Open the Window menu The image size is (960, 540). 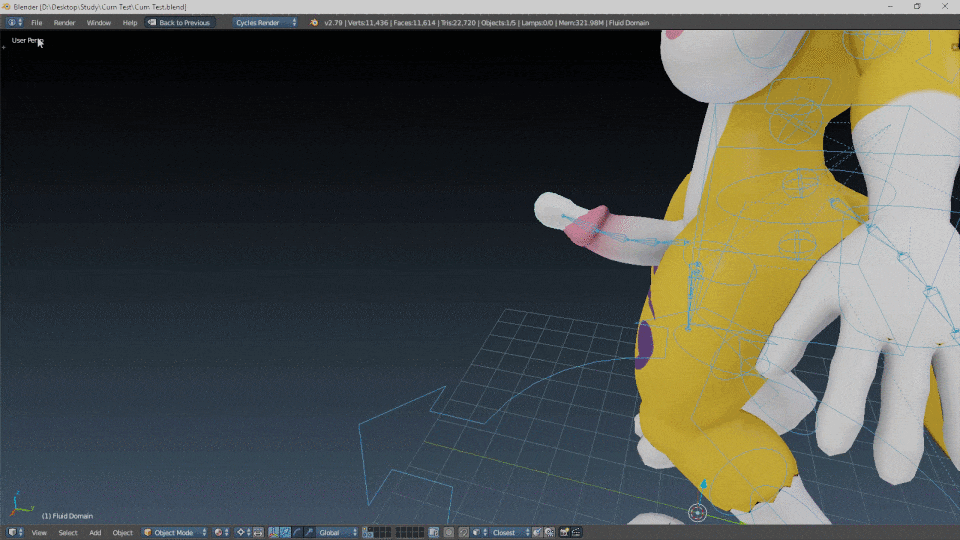tap(99, 23)
